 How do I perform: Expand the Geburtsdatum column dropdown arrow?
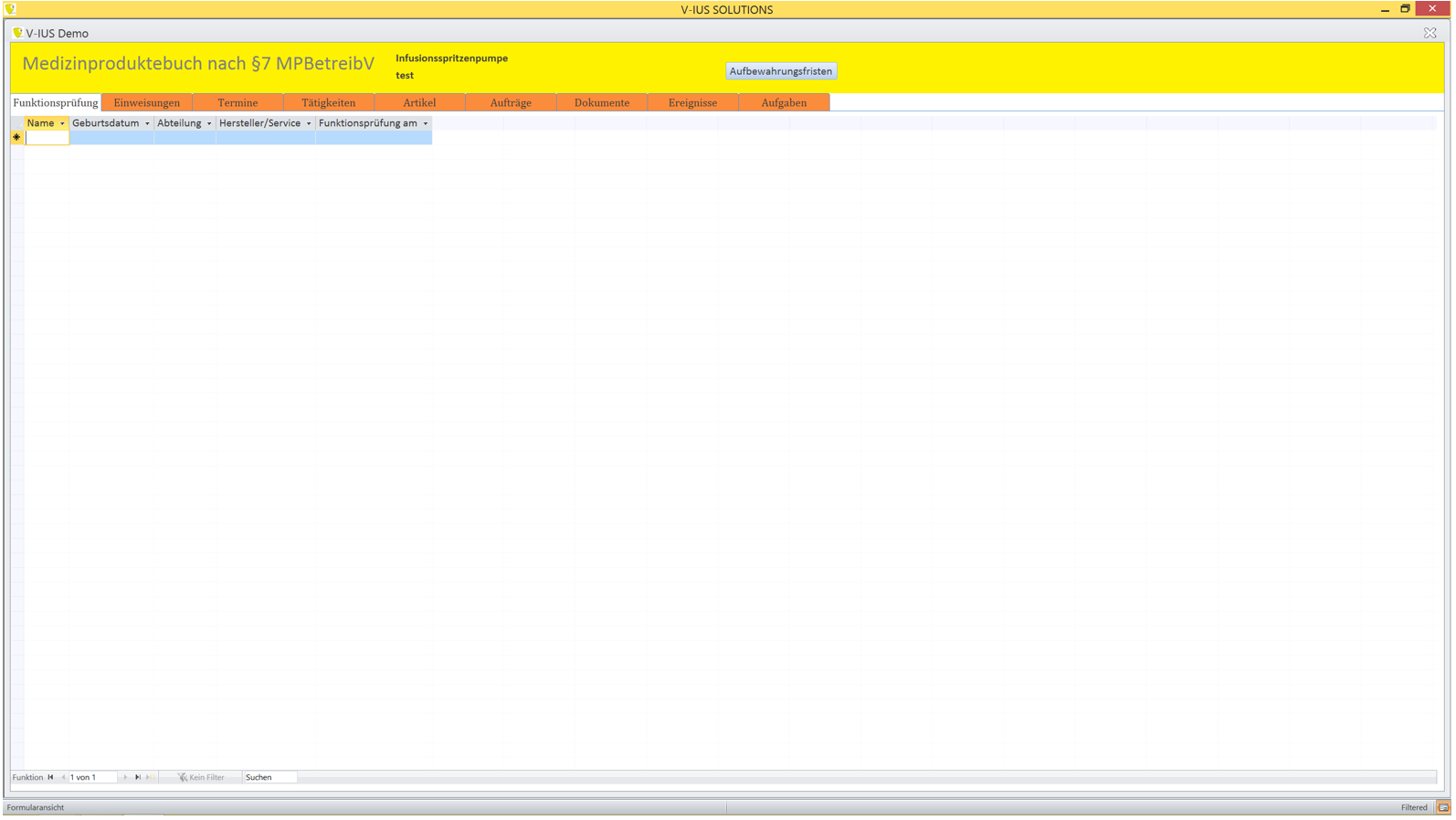(x=147, y=123)
